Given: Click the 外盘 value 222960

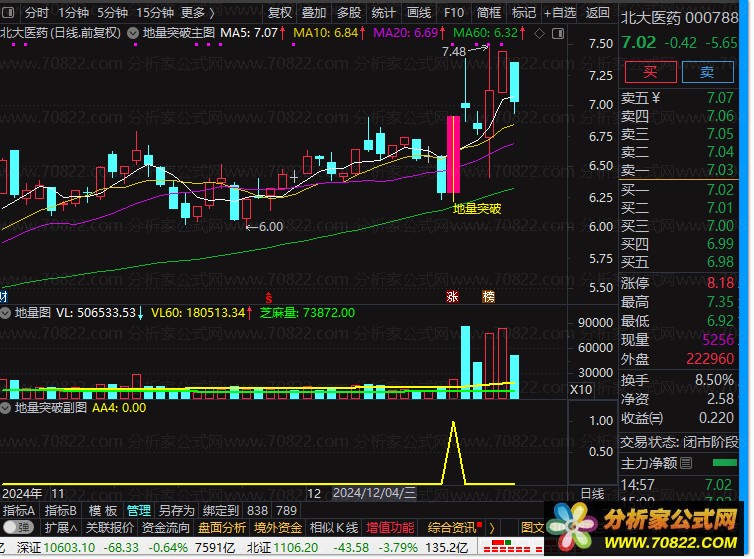Looking at the screenshot, I should 710,359.
